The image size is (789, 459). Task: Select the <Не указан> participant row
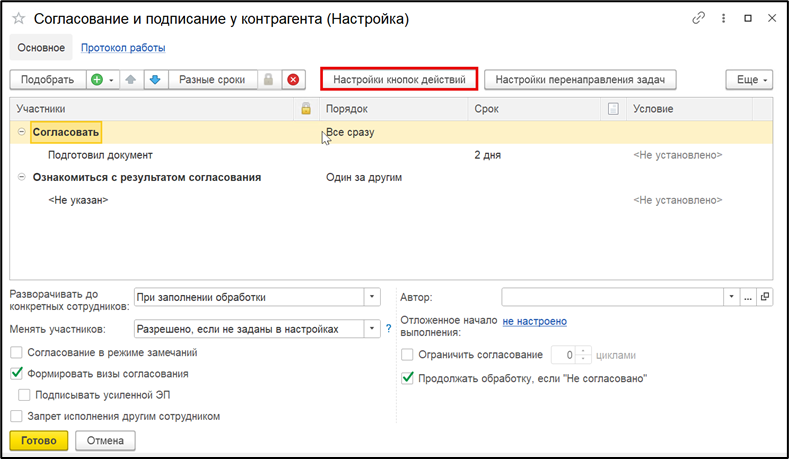click(391, 200)
